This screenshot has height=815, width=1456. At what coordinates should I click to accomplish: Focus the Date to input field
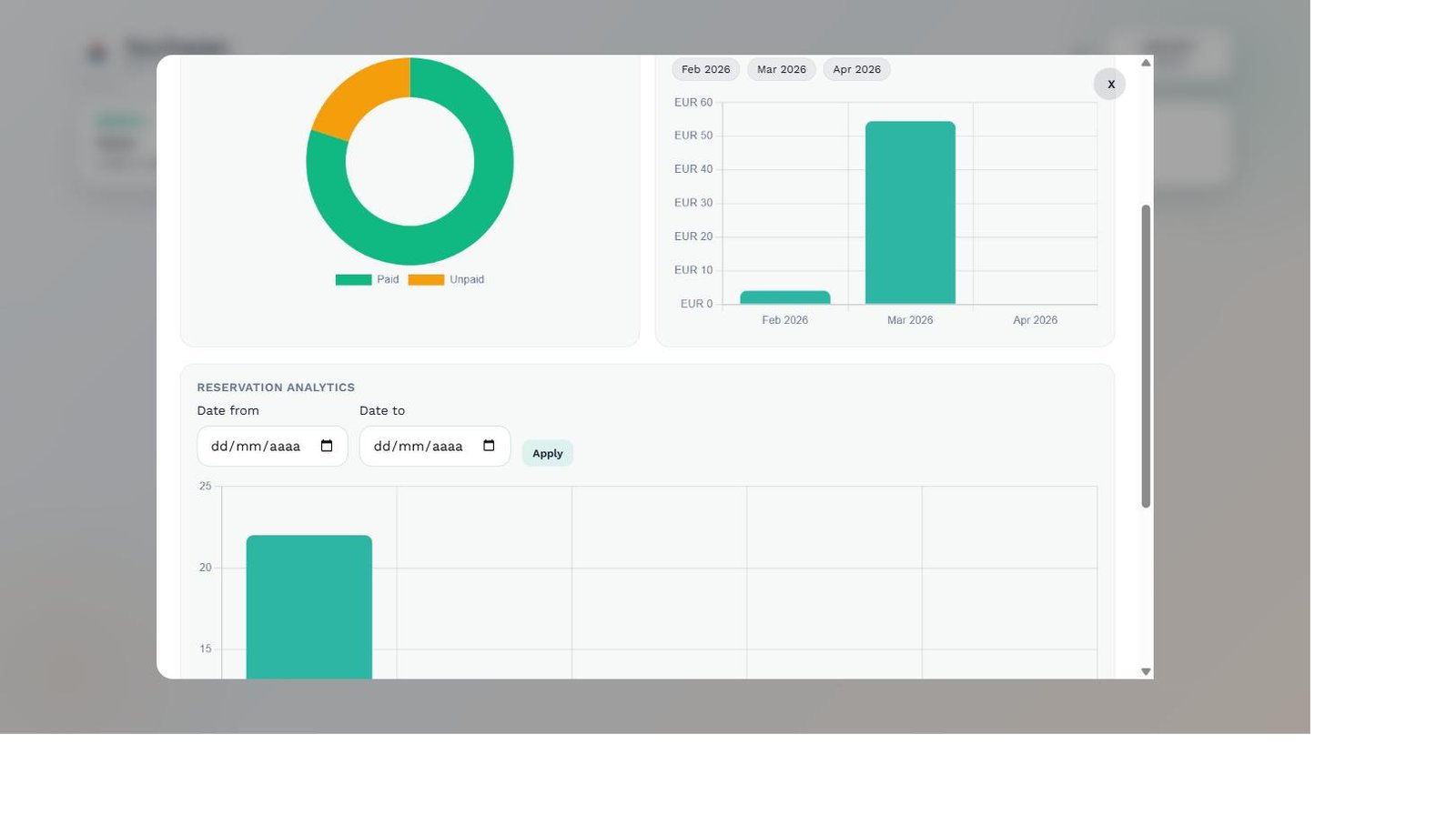(x=434, y=446)
